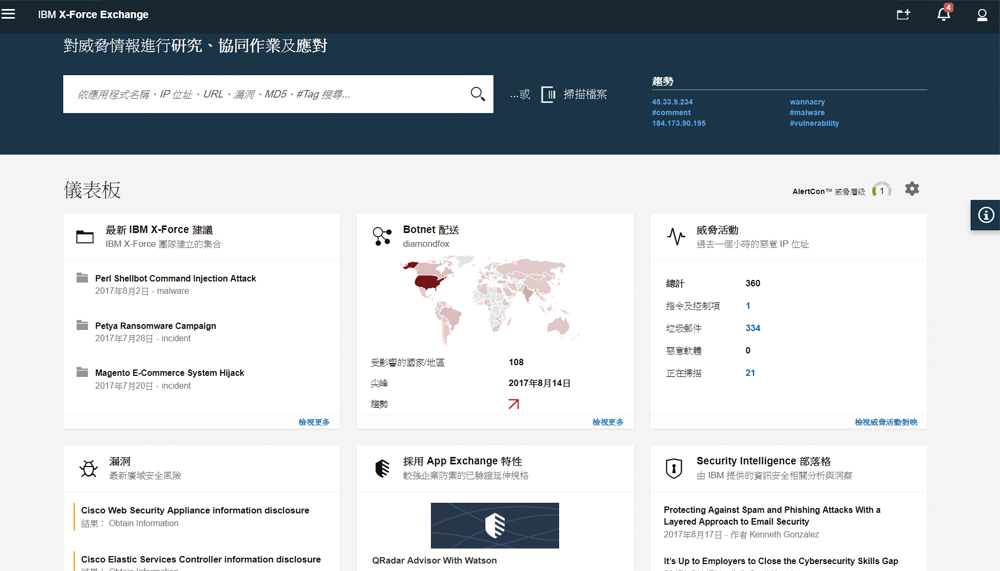Click 檢視更多 in X-Force collections card
1000x571 pixels.
click(x=314, y=422)
